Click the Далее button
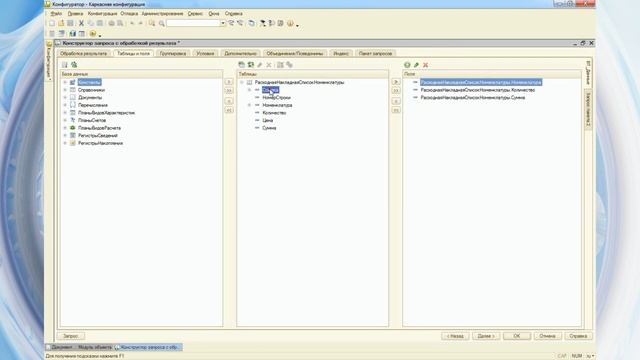Image resolution: width=640 pixels, height=360 pixels. (486, 336)
